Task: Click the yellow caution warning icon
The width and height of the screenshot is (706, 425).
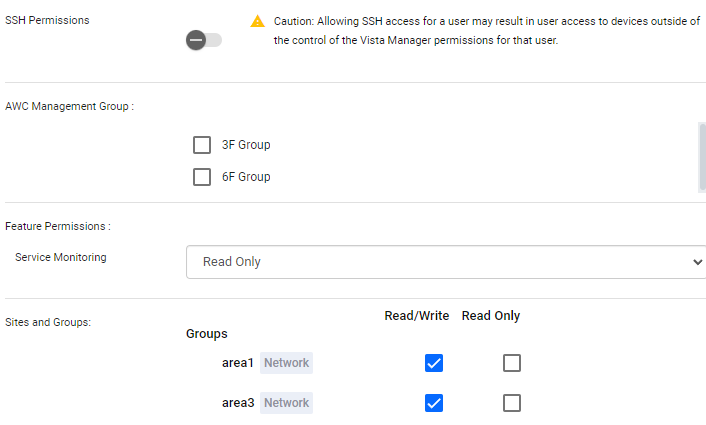Action: 258,21
